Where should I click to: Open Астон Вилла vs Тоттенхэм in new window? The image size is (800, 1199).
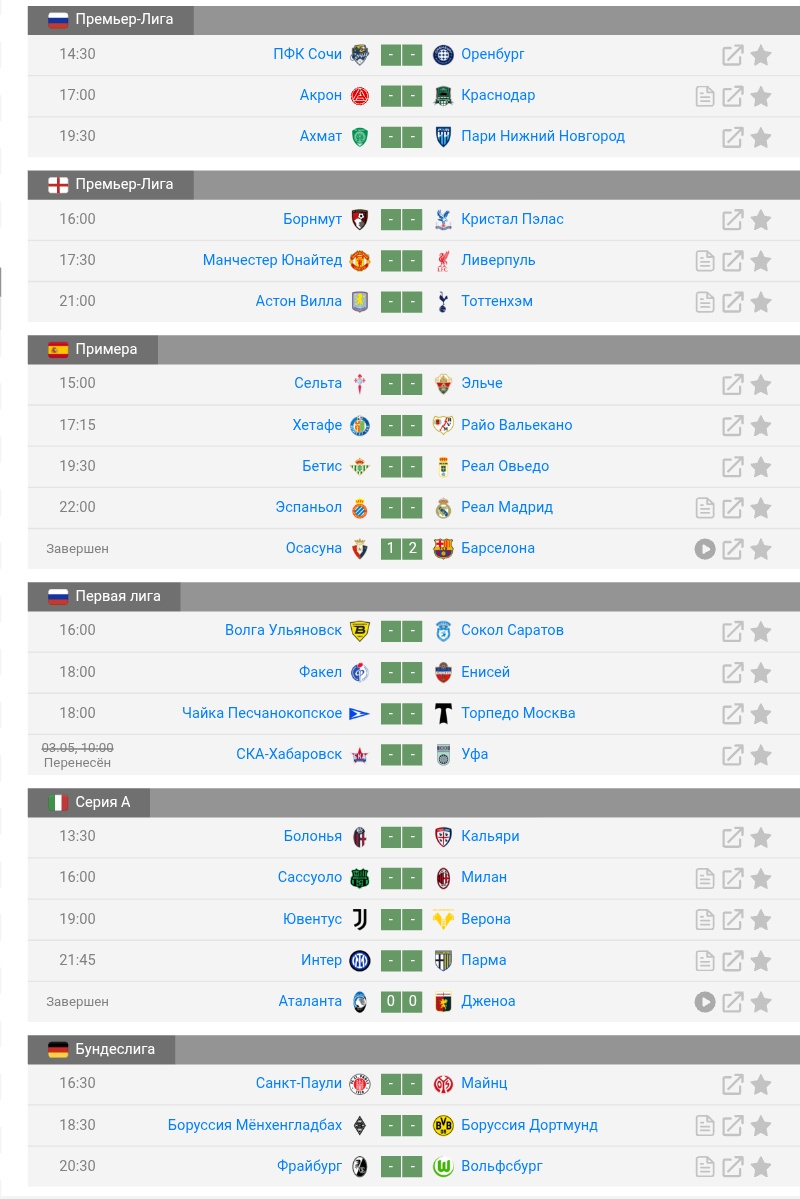pyautogui.click(x=733, y=302)
